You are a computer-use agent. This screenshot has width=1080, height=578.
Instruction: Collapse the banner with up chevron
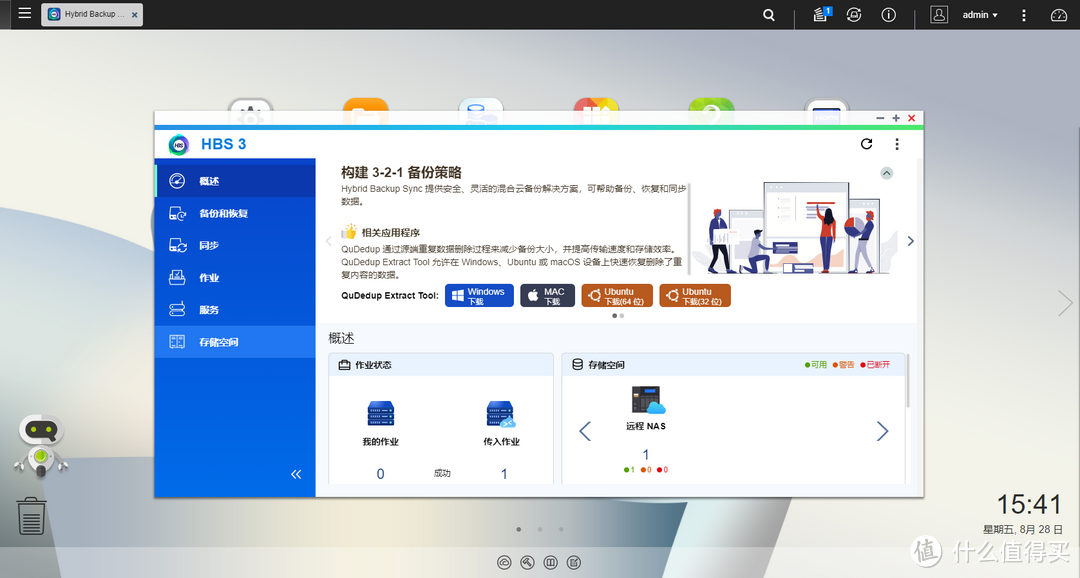[x=886, y=173]
